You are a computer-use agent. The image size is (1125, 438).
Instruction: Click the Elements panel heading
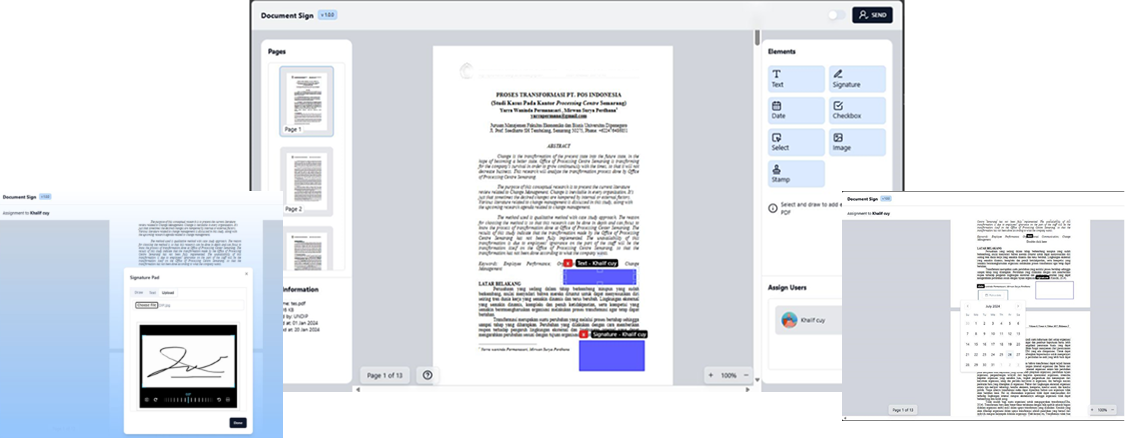pyautogui.click(x=781, y=52)
